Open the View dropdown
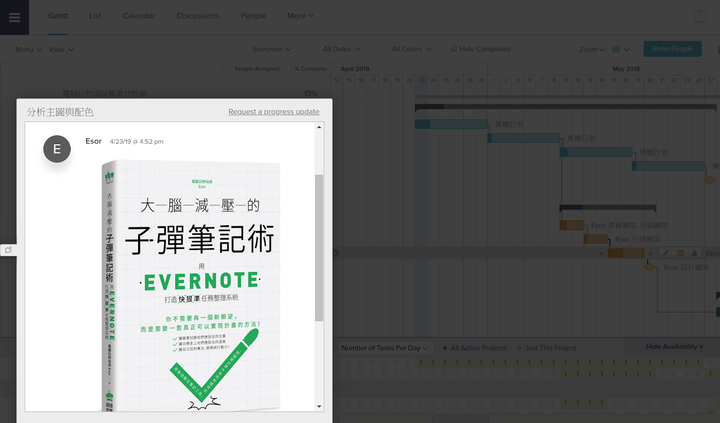 61,49
